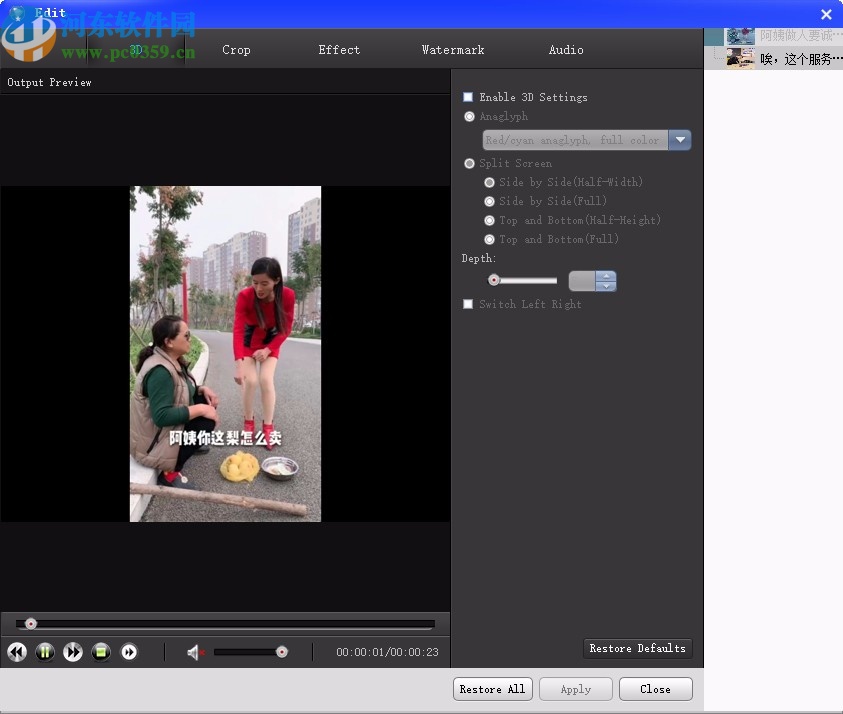
Task: Mute the preview audio speaker icon
Action: click(x=193, y=652)
